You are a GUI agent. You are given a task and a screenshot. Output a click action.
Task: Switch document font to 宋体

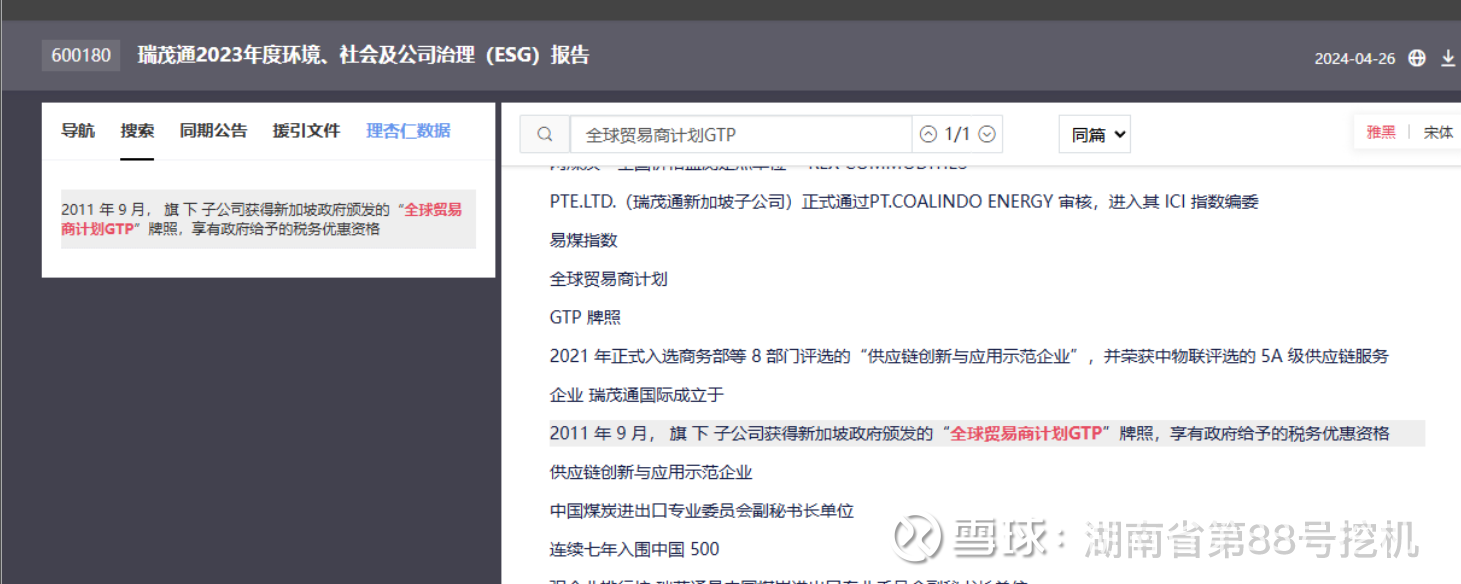tap(1438, 132)
